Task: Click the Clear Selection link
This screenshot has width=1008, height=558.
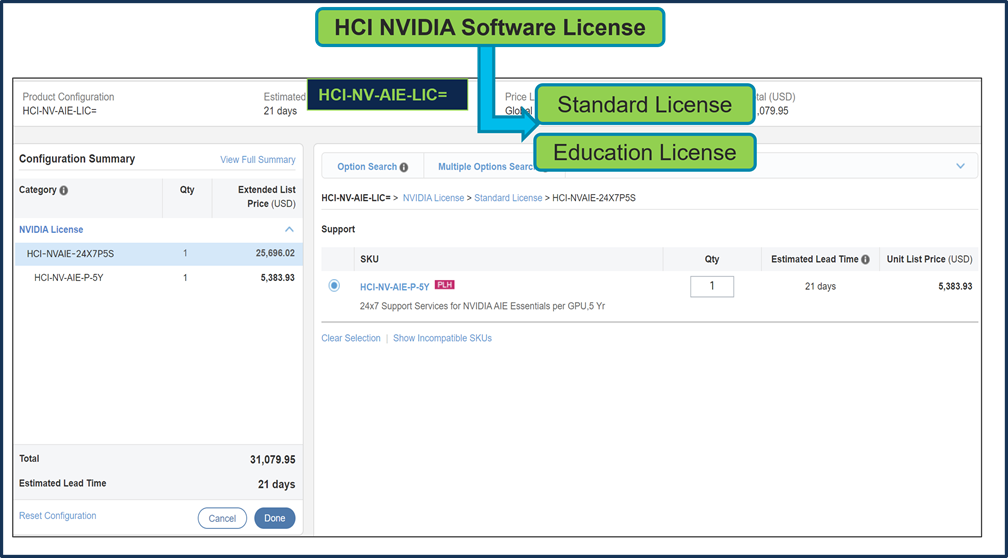Action: tap(351, 338)
